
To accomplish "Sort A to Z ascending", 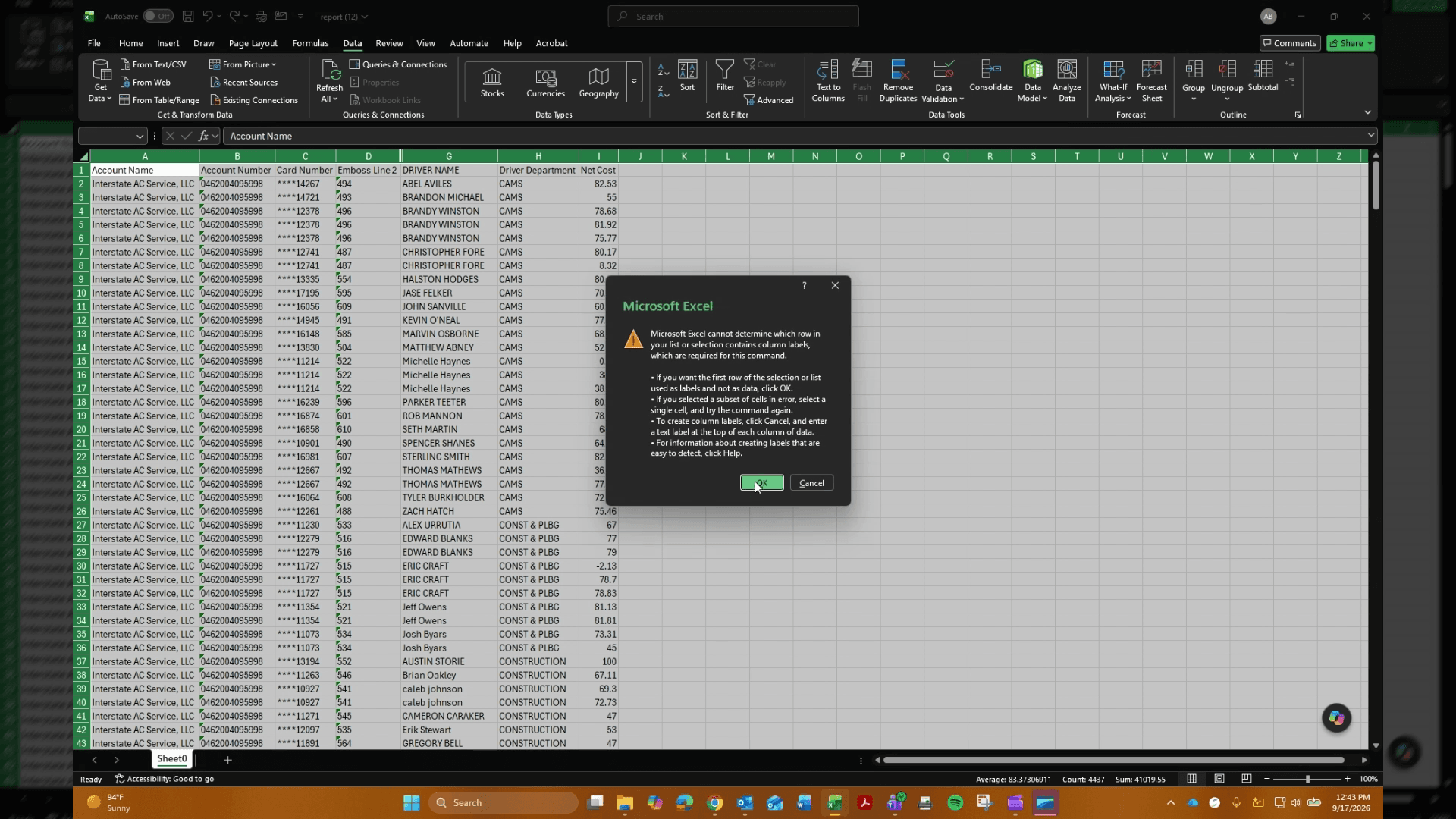I will pyautogui.click(x=664, y=70).
